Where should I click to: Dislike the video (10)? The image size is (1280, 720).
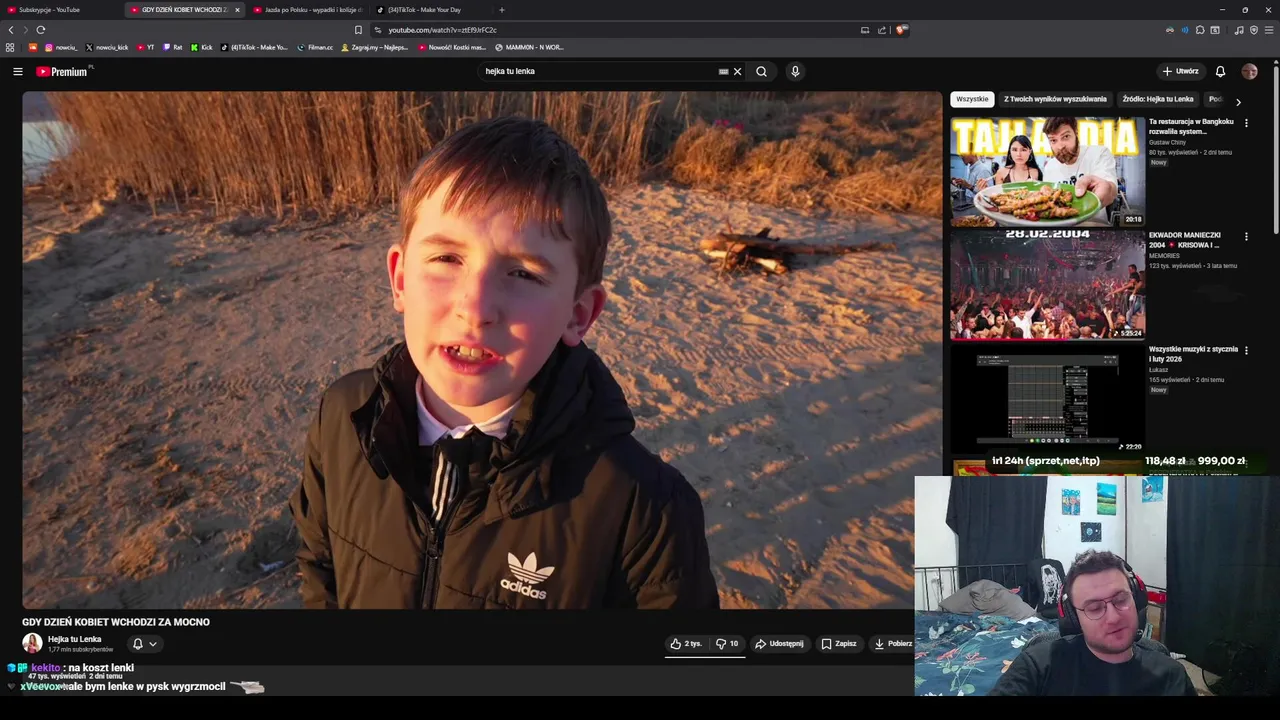(727, 644)
